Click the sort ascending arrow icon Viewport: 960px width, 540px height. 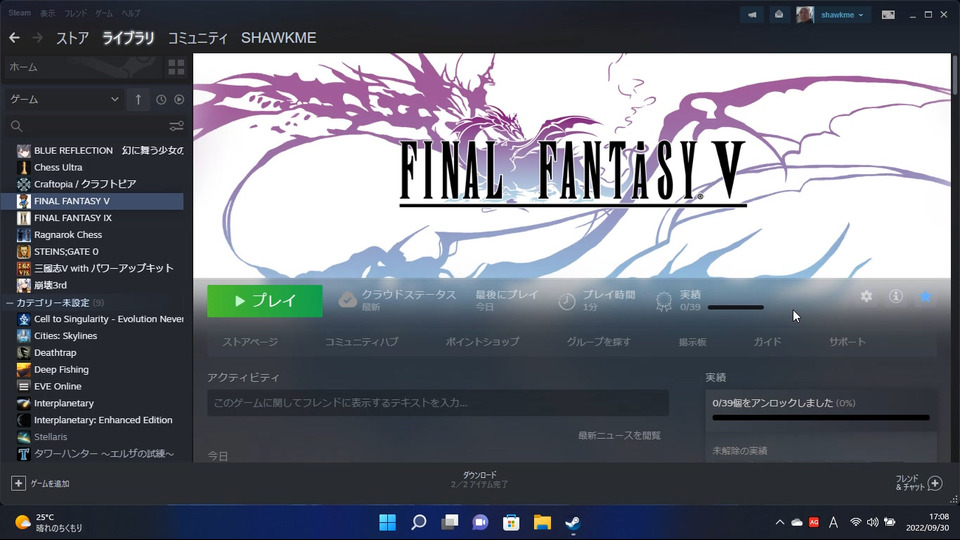[x=138, y=99]
